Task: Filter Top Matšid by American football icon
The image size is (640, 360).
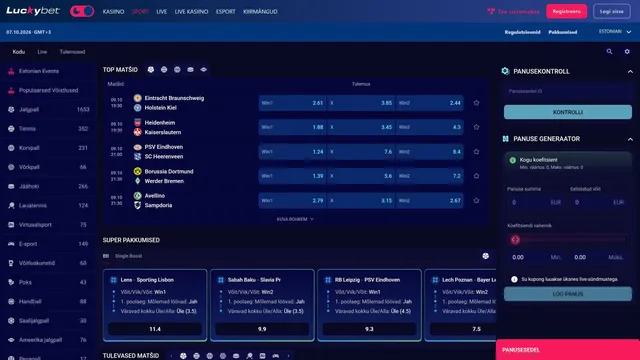Action: point(204,70)
